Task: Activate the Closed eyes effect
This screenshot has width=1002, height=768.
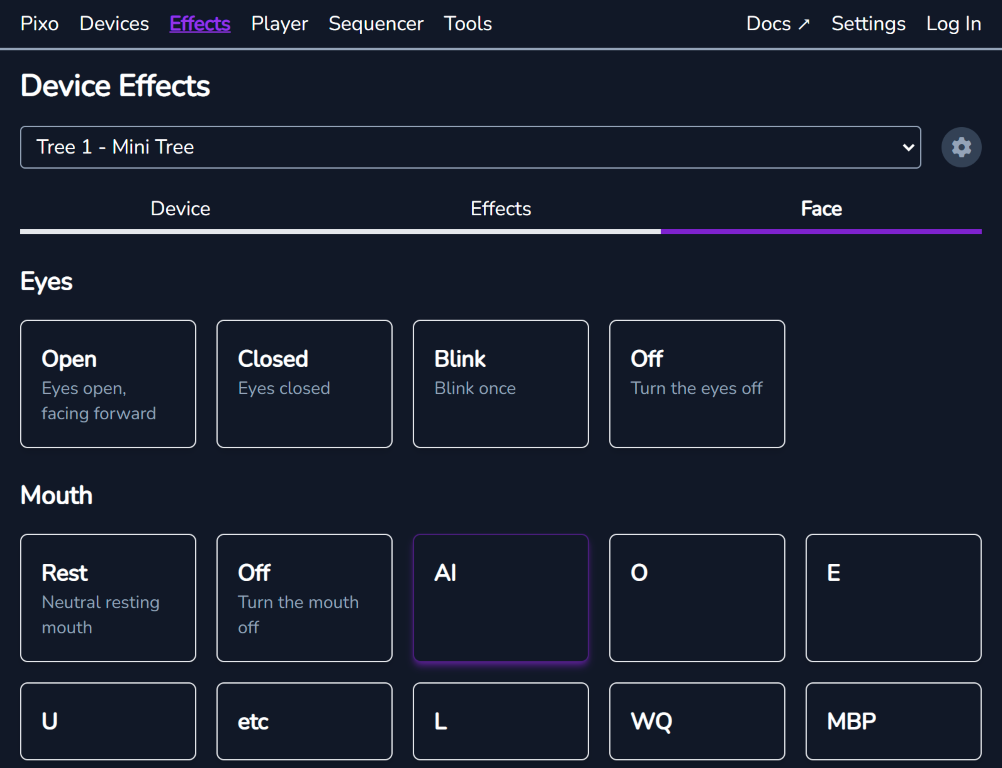Action: [304, 384]
